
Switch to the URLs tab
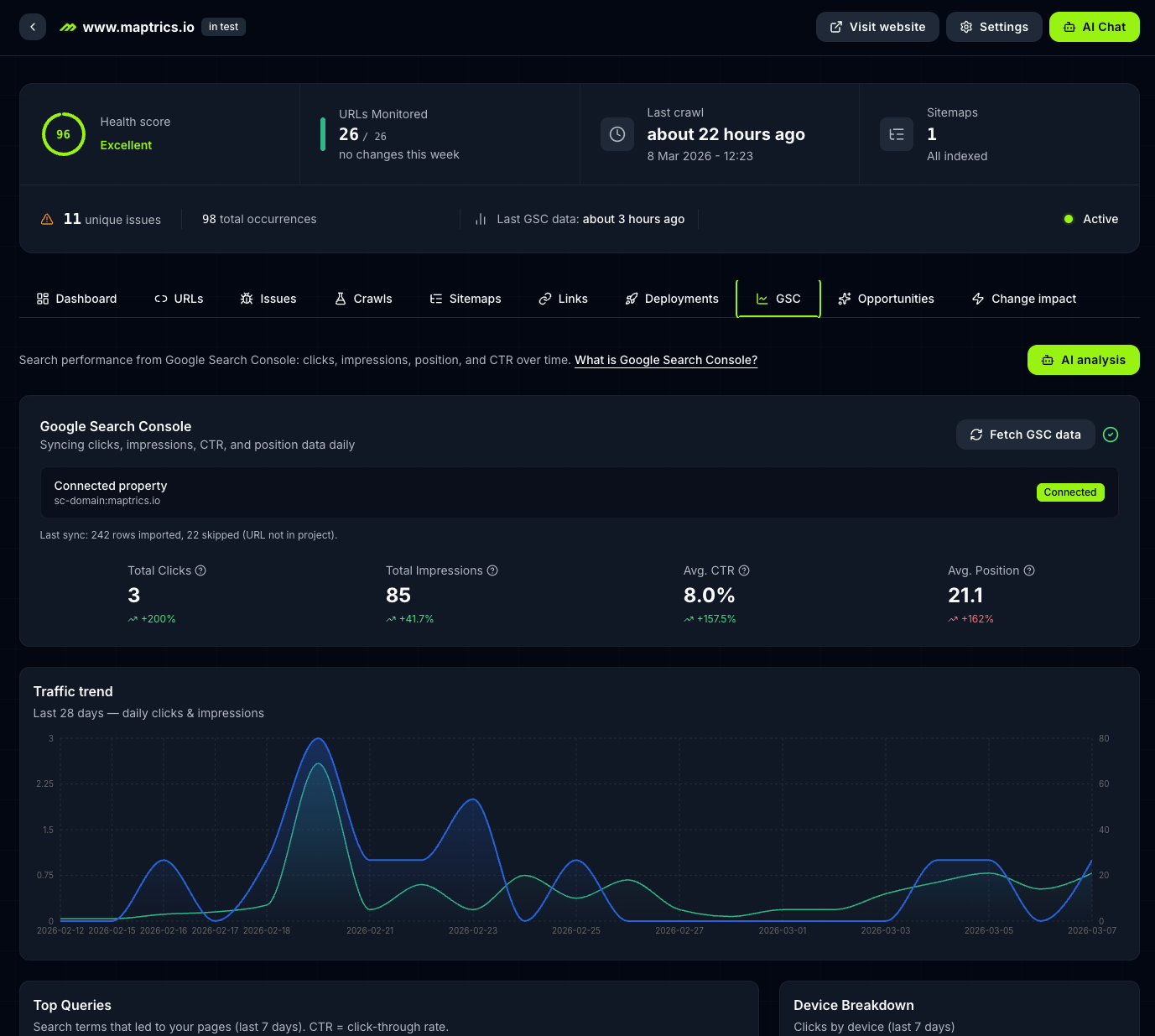point(179,299)
